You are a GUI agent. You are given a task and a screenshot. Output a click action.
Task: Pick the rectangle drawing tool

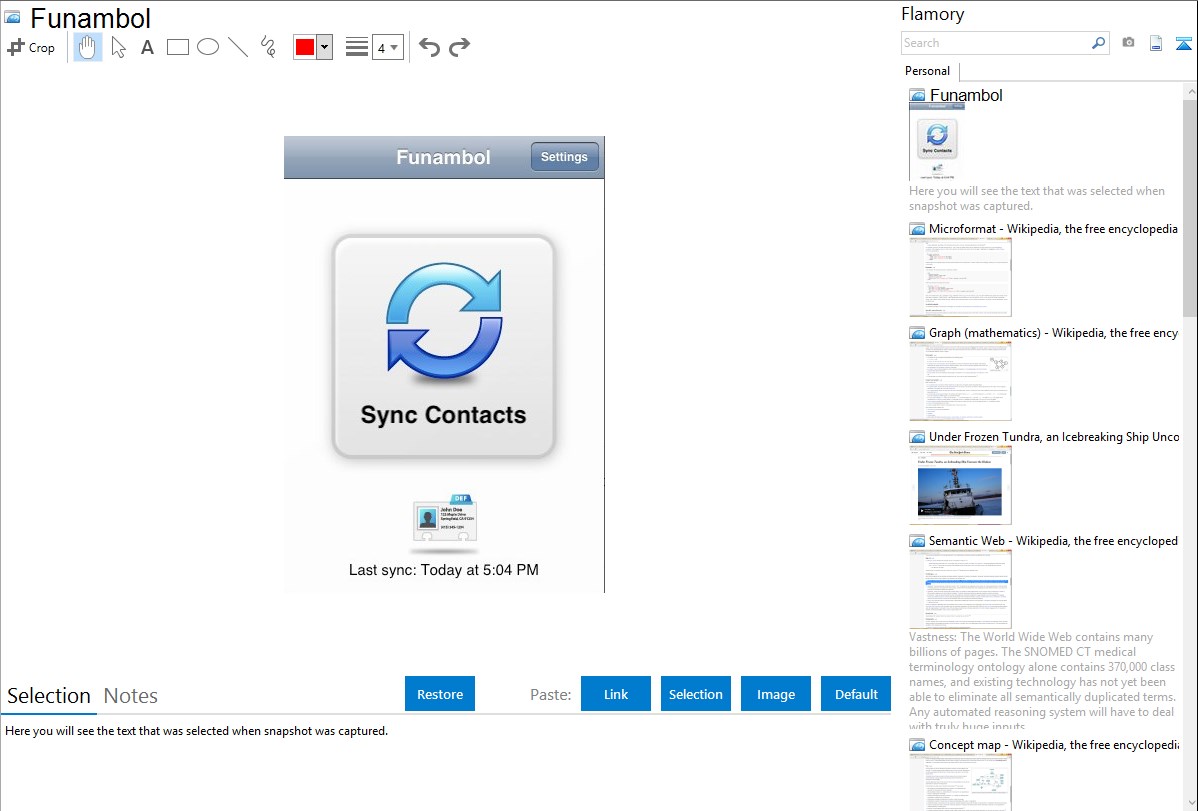[177, 47]
